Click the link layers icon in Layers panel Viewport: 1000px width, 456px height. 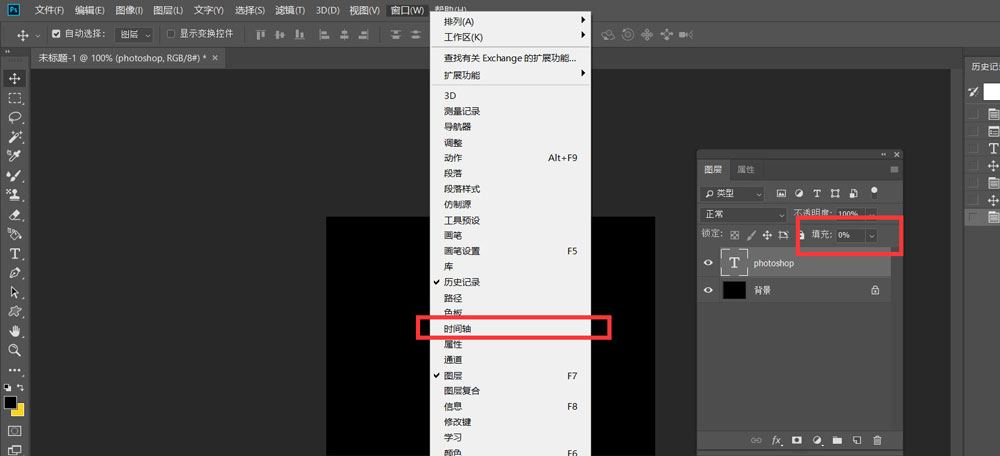(756, 440)
